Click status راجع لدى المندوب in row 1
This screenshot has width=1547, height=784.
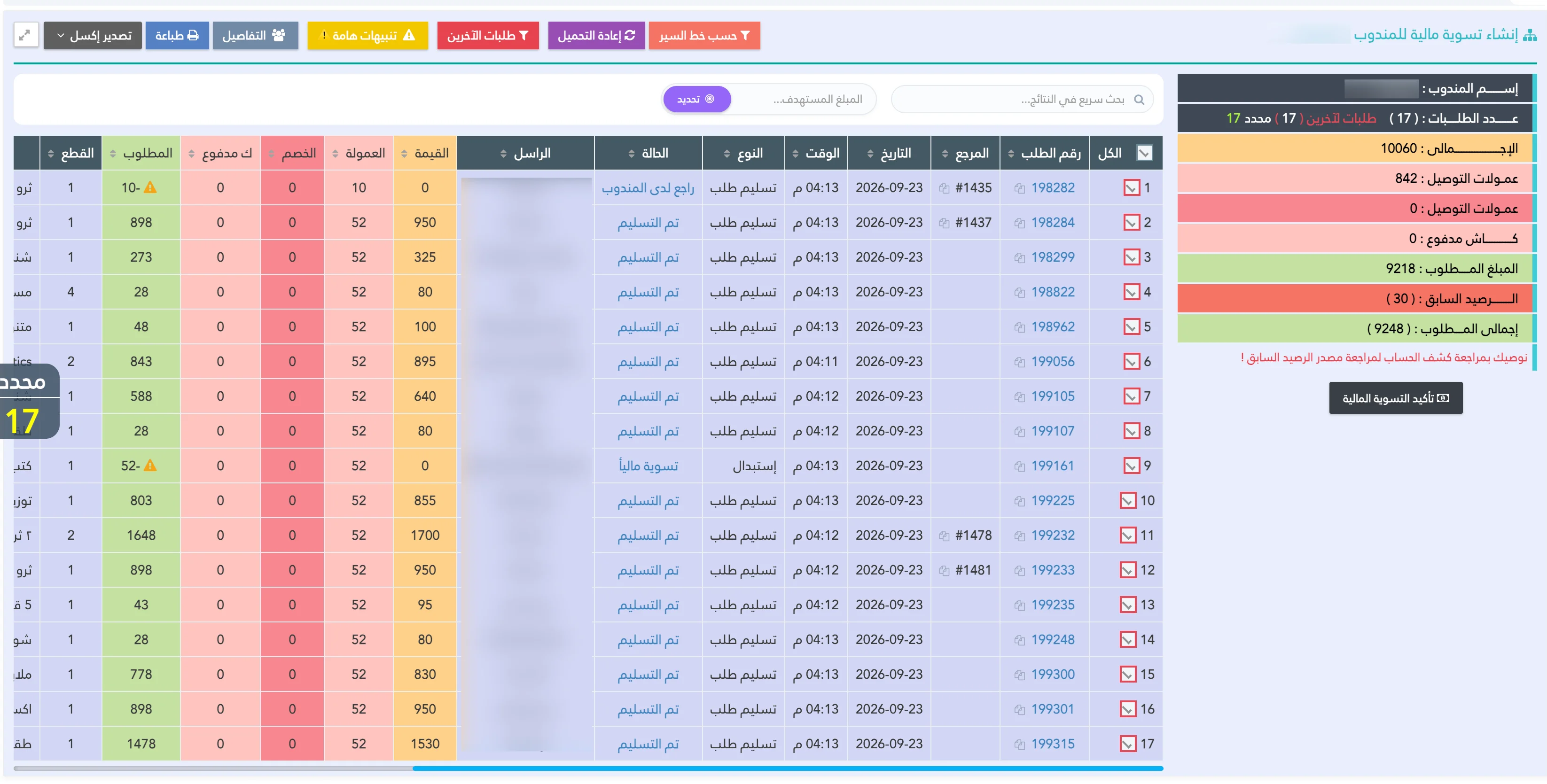click(648, 188)
